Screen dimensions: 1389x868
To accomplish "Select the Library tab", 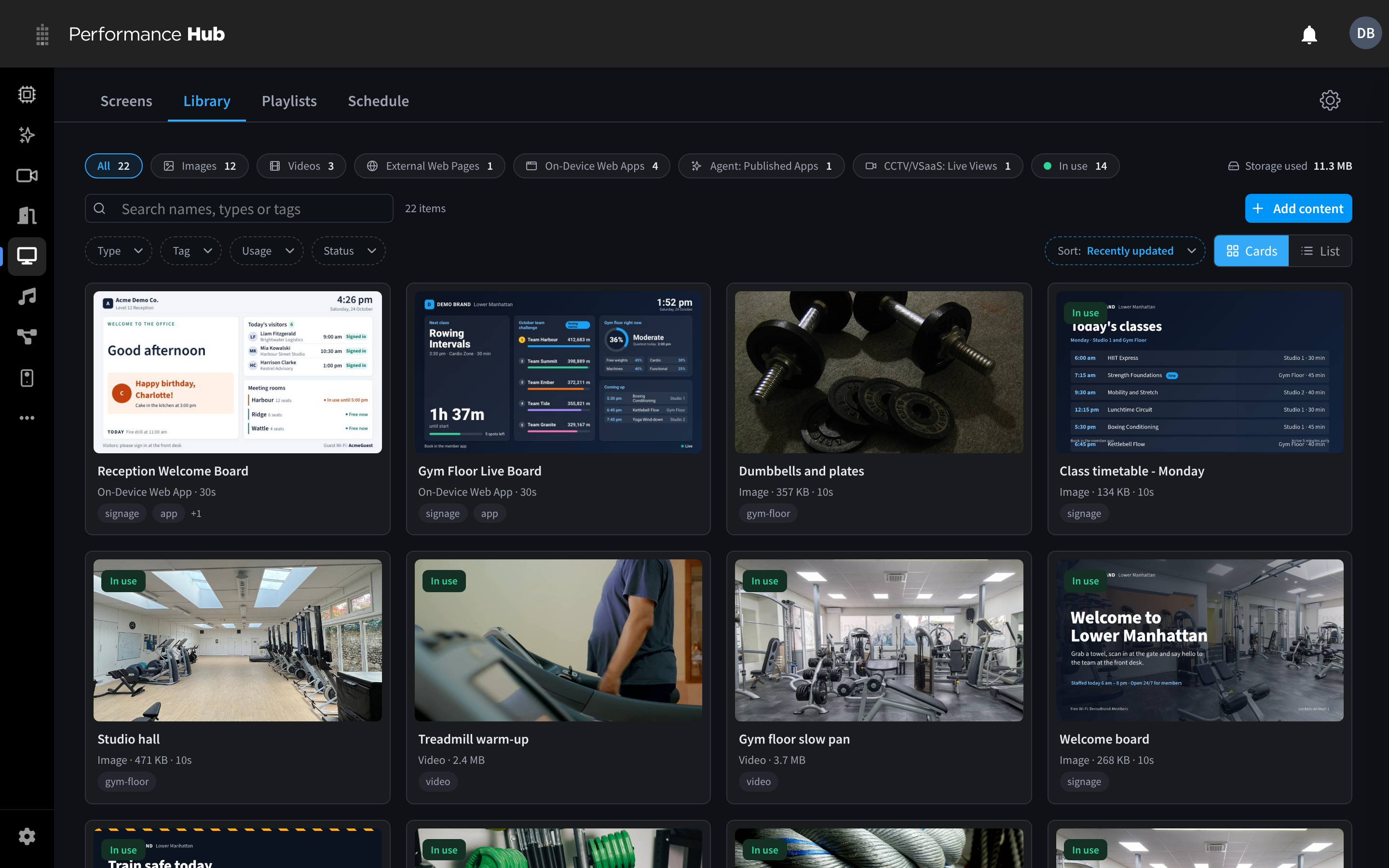I will tap(206, 101).
